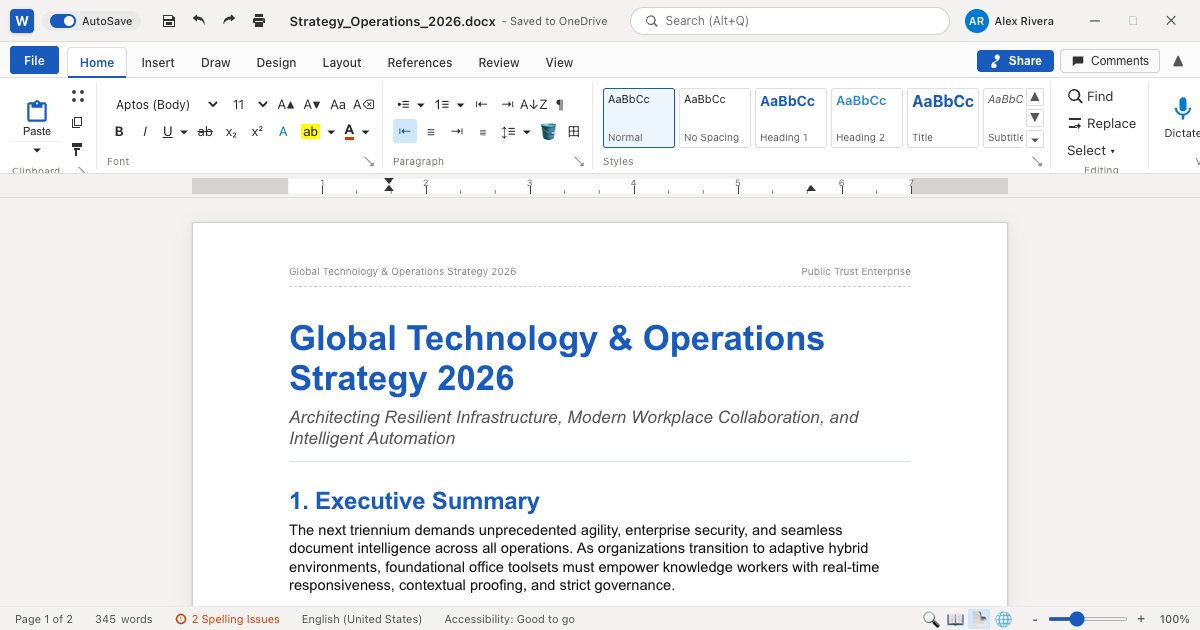Increase font size with grow font icon
This screenshot has width=1200, height=630.
286,104
